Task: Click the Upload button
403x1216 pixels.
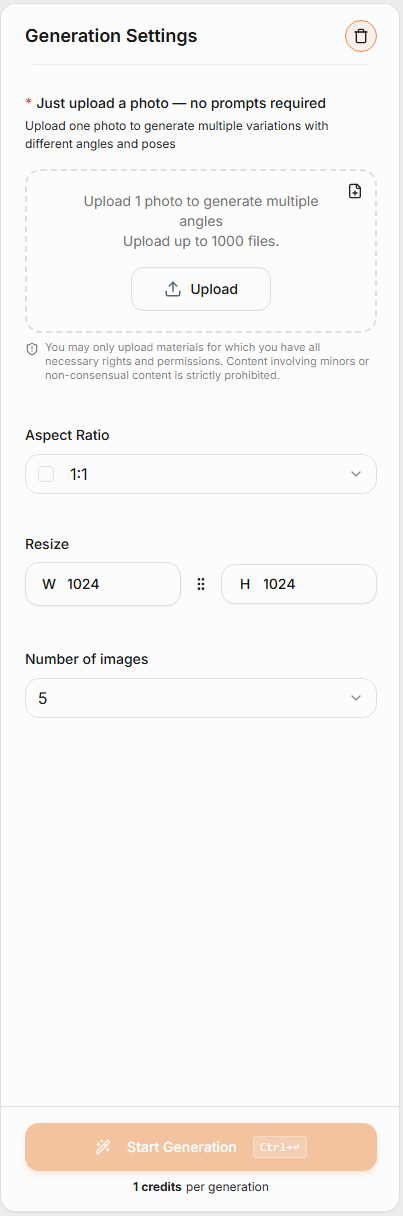Action: 201,289
